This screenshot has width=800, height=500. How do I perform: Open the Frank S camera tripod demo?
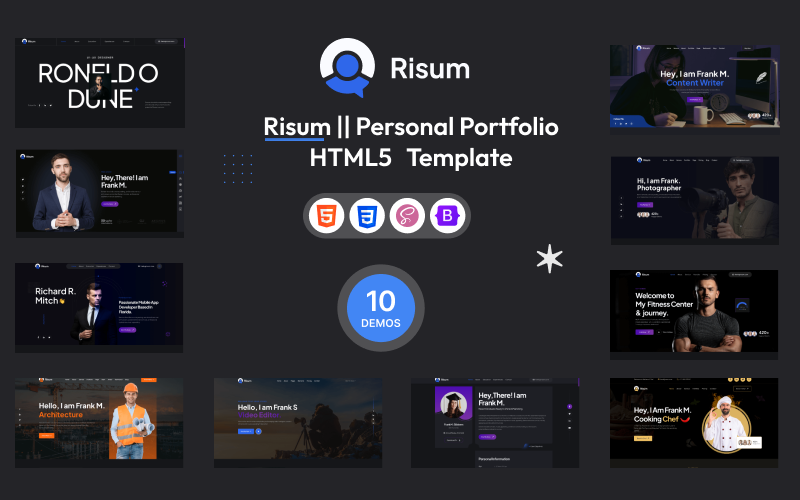point(298,422)
